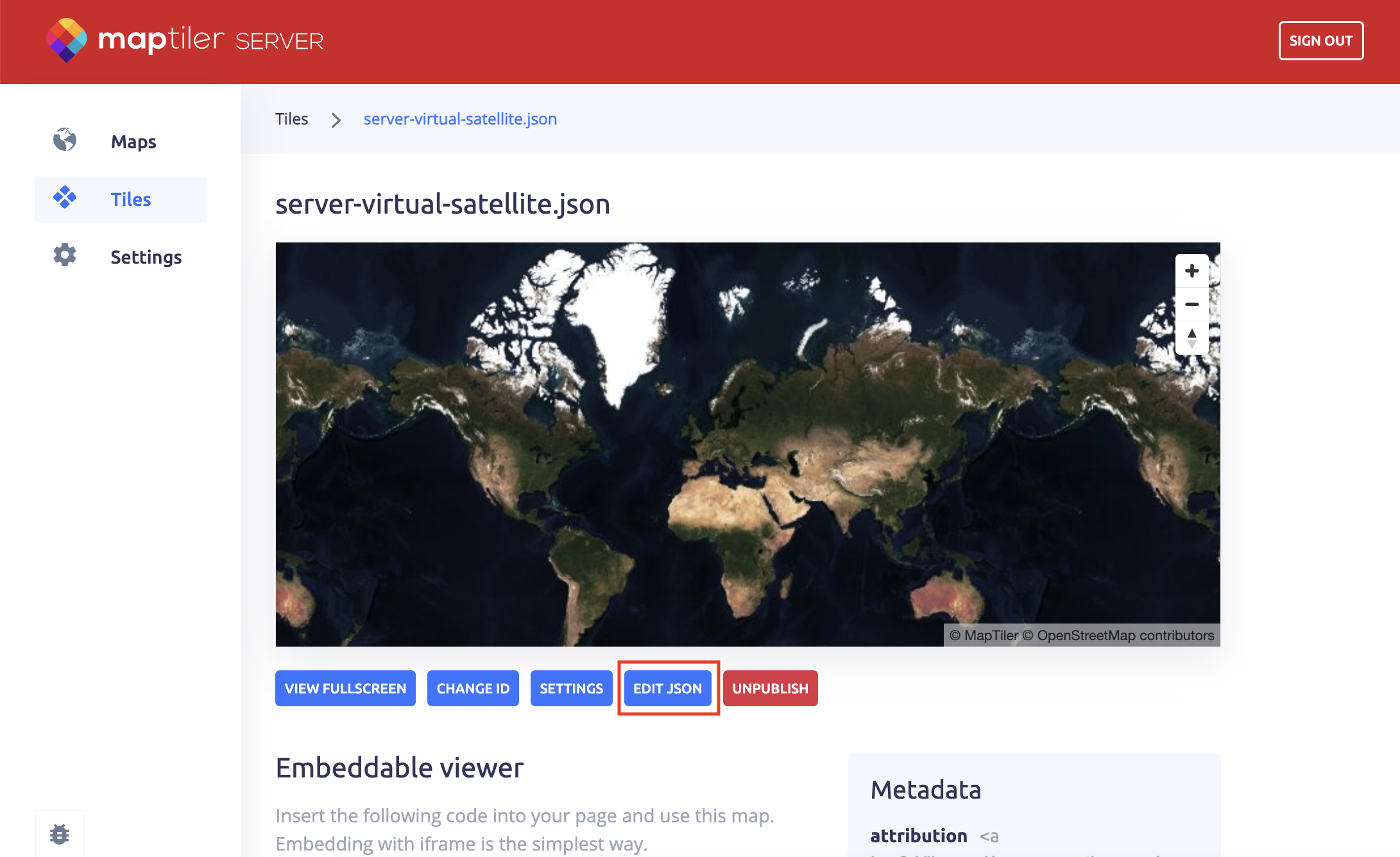Click the breadcrumb chevron arrow

(x=336, y=120)
